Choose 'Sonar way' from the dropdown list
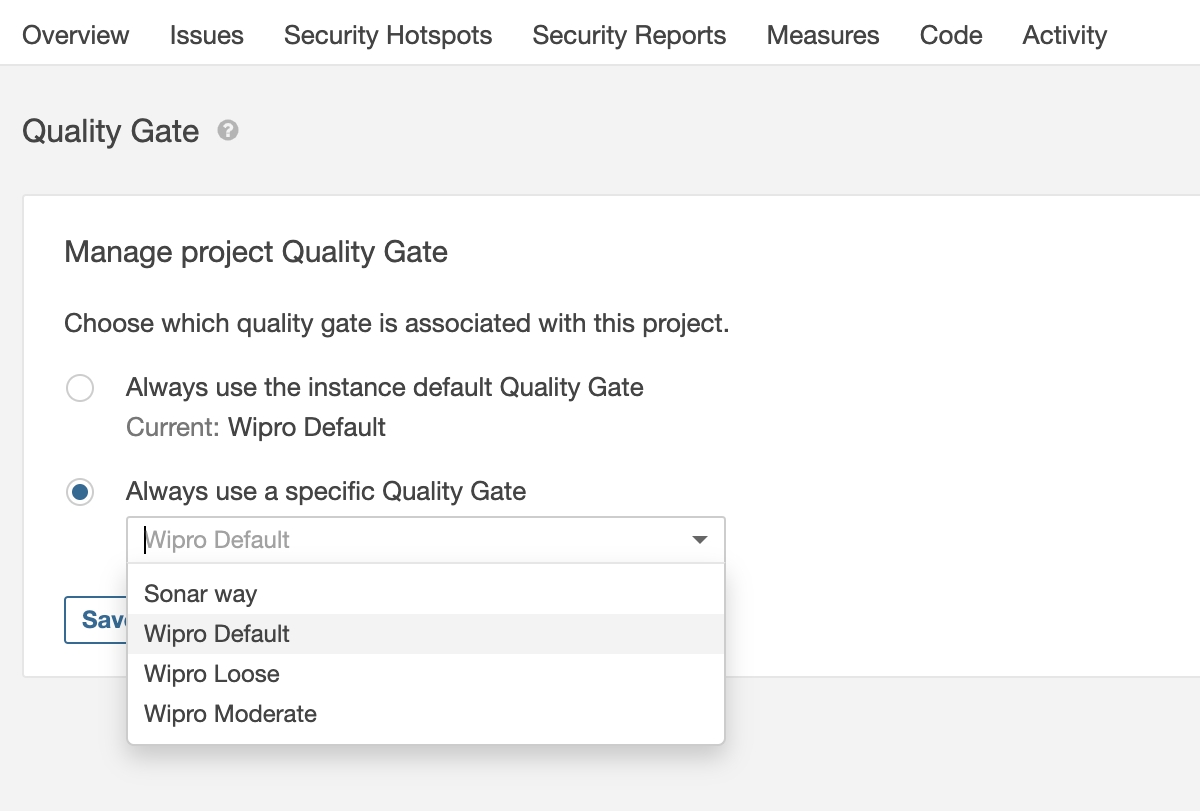 point(201,594)
